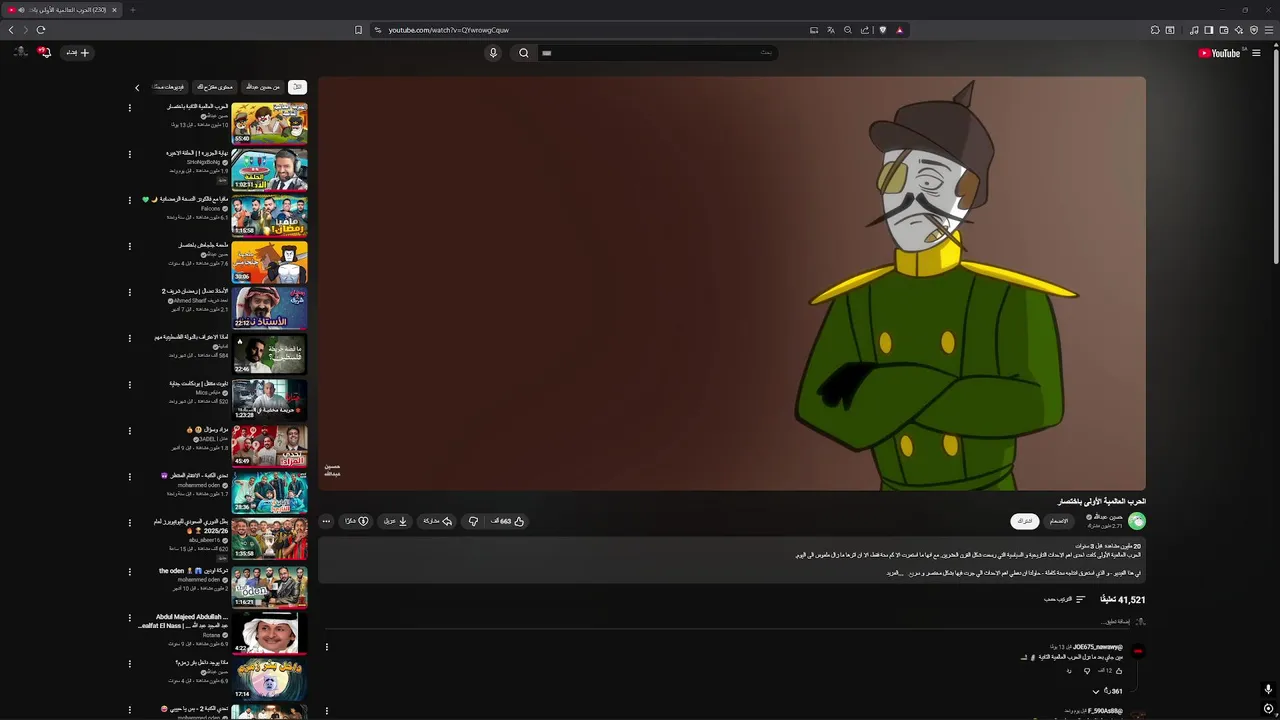This screenshot has height=720, width=1280.
Task: Open YouTube notifications bell
Action: click(44, 52)
